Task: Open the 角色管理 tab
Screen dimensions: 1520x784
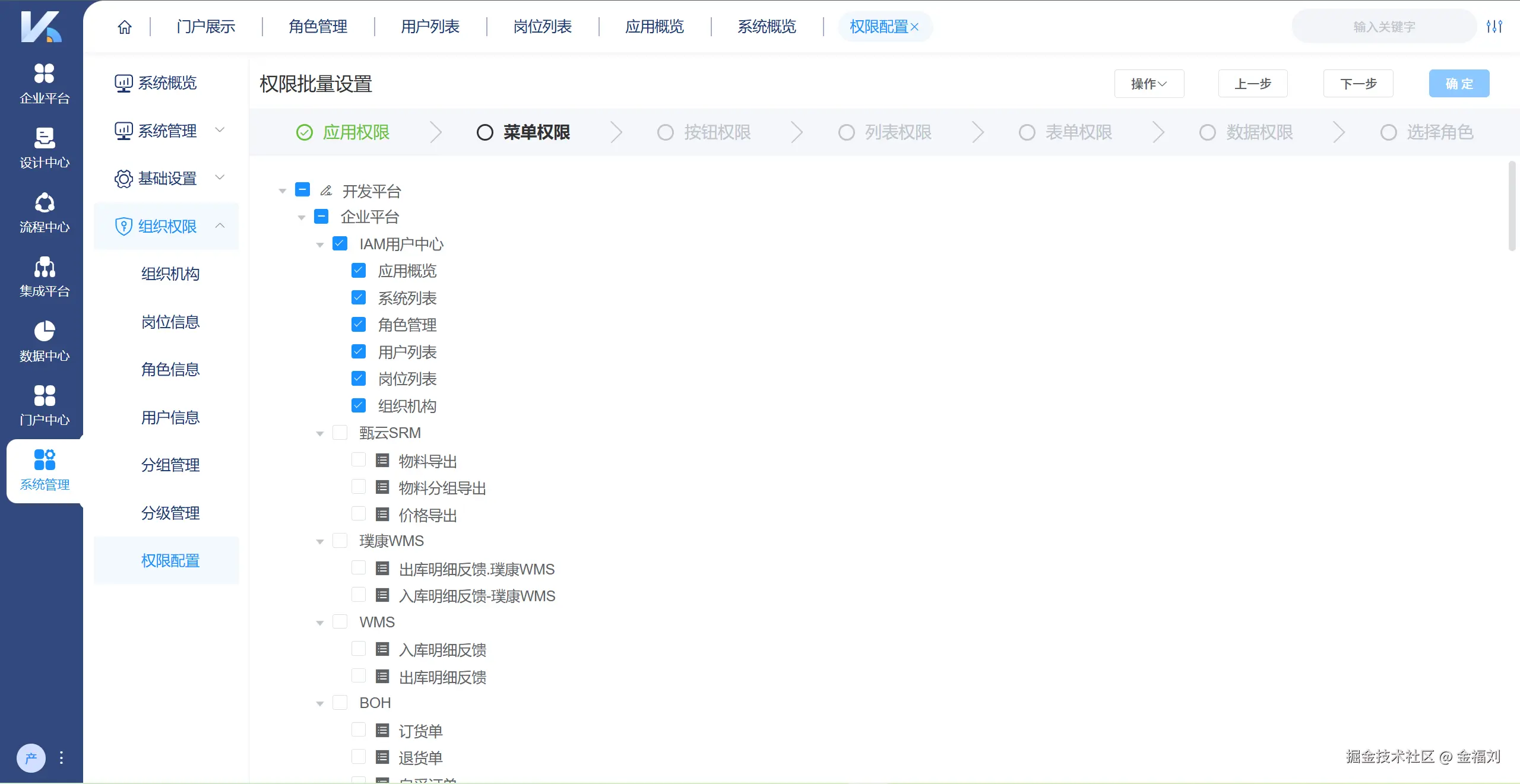Action: (x=318, y=26)
